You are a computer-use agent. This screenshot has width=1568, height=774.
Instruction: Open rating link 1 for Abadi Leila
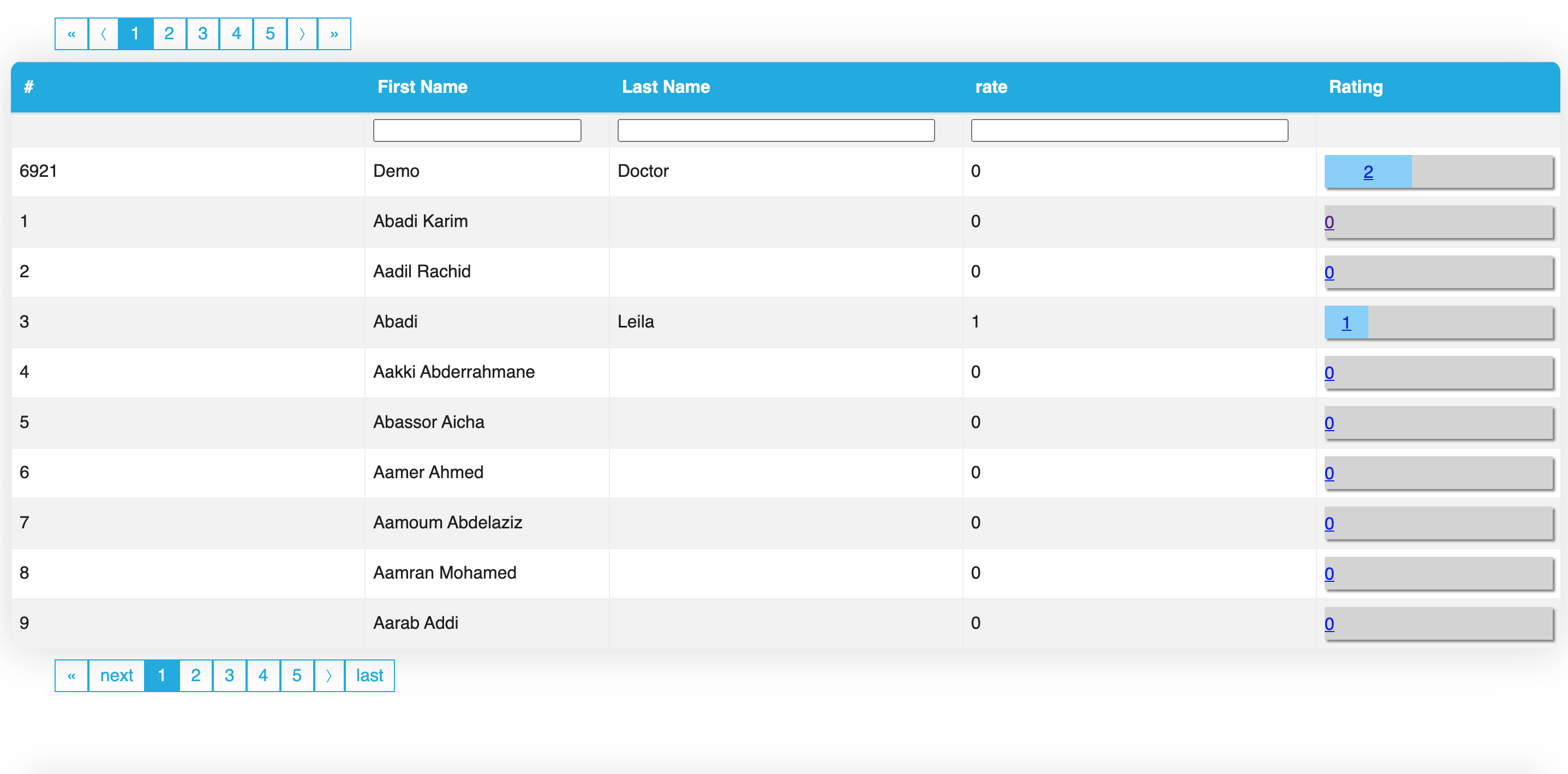click(x=1346, y=323)
